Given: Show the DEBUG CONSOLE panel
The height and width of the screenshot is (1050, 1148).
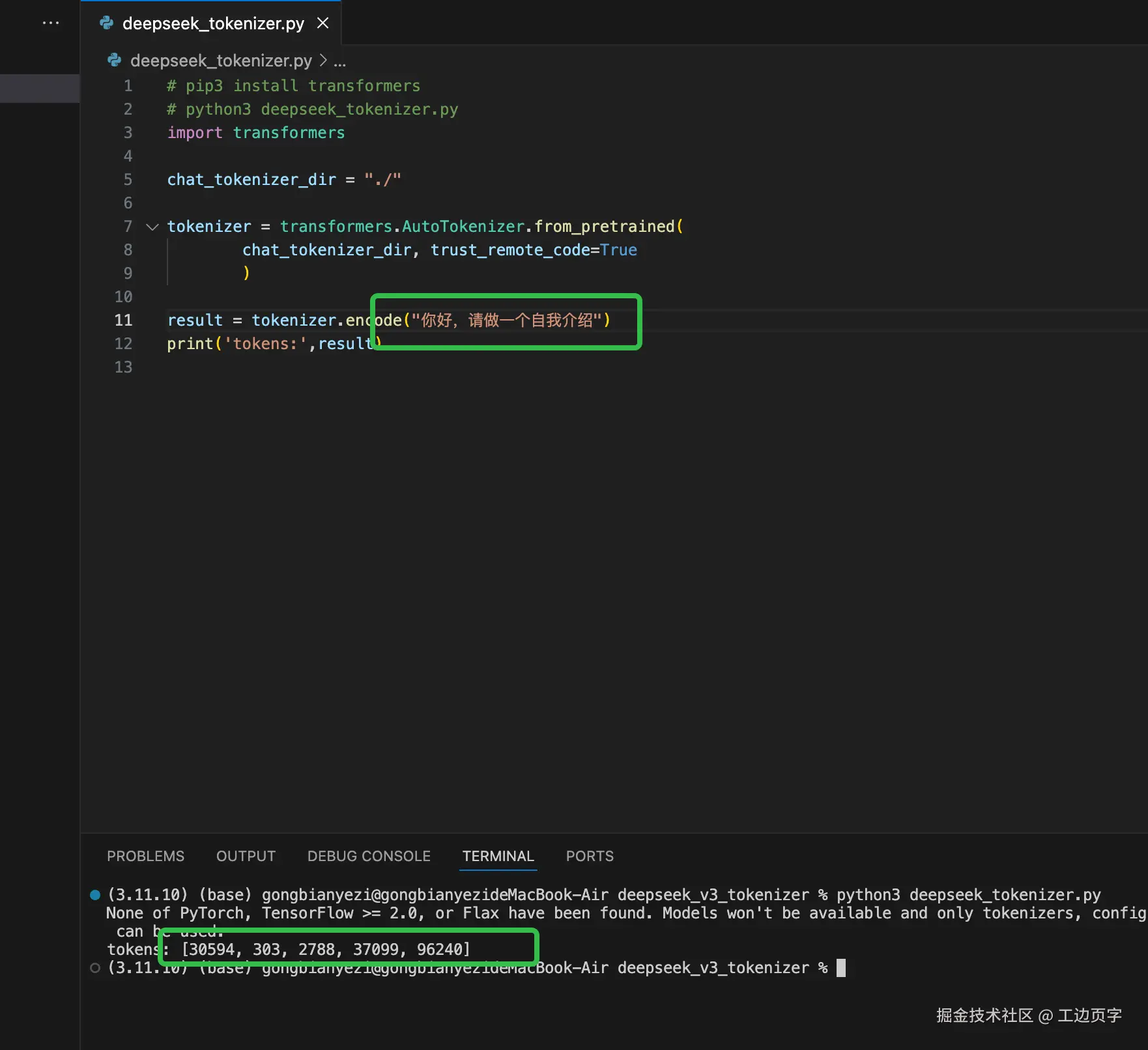Looking at the screenshot, I should pyautogui.click(x=369, y=856).
